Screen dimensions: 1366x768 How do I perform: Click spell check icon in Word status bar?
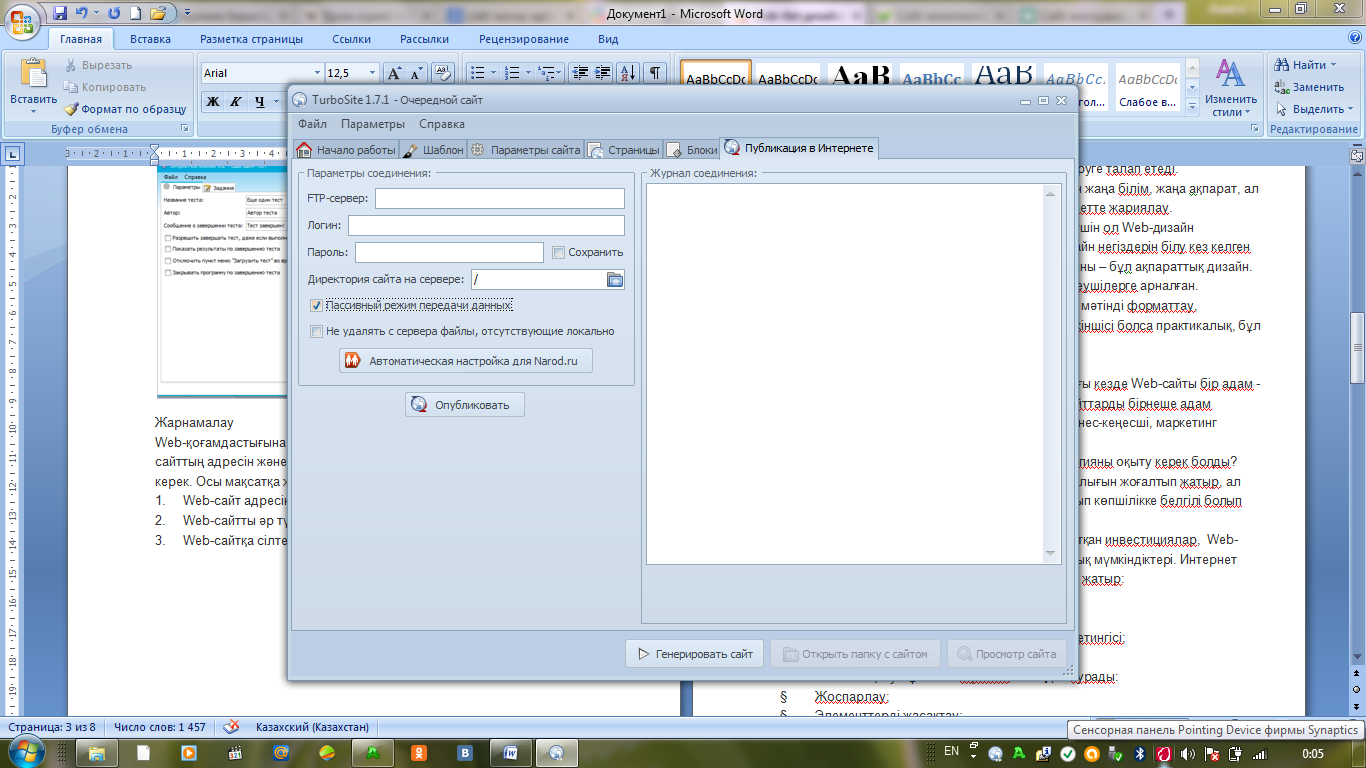coord(231,727)
